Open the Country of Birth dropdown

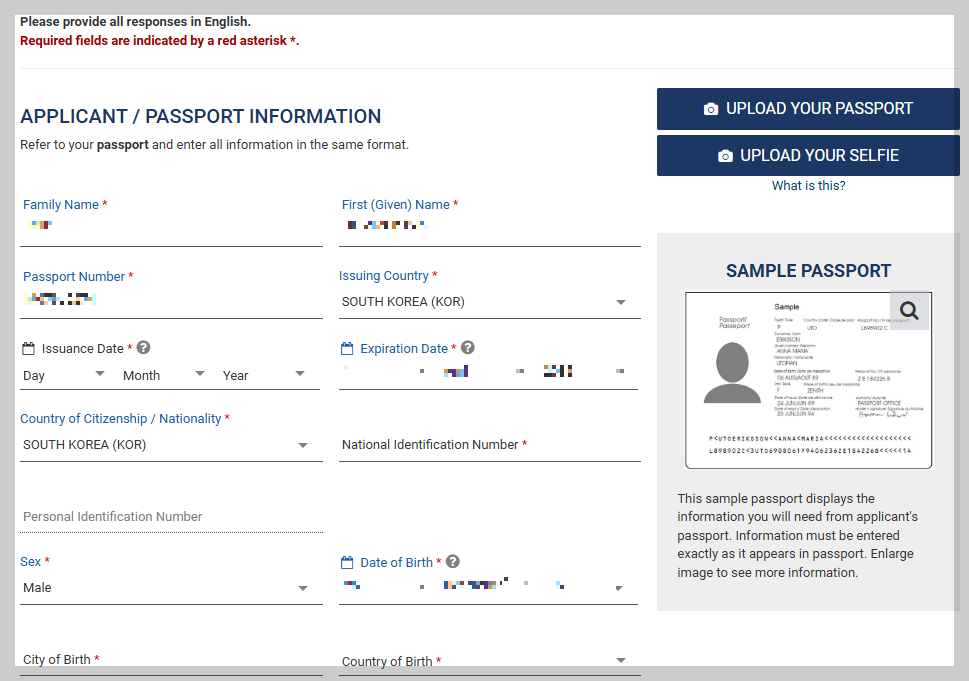point(489,661)
